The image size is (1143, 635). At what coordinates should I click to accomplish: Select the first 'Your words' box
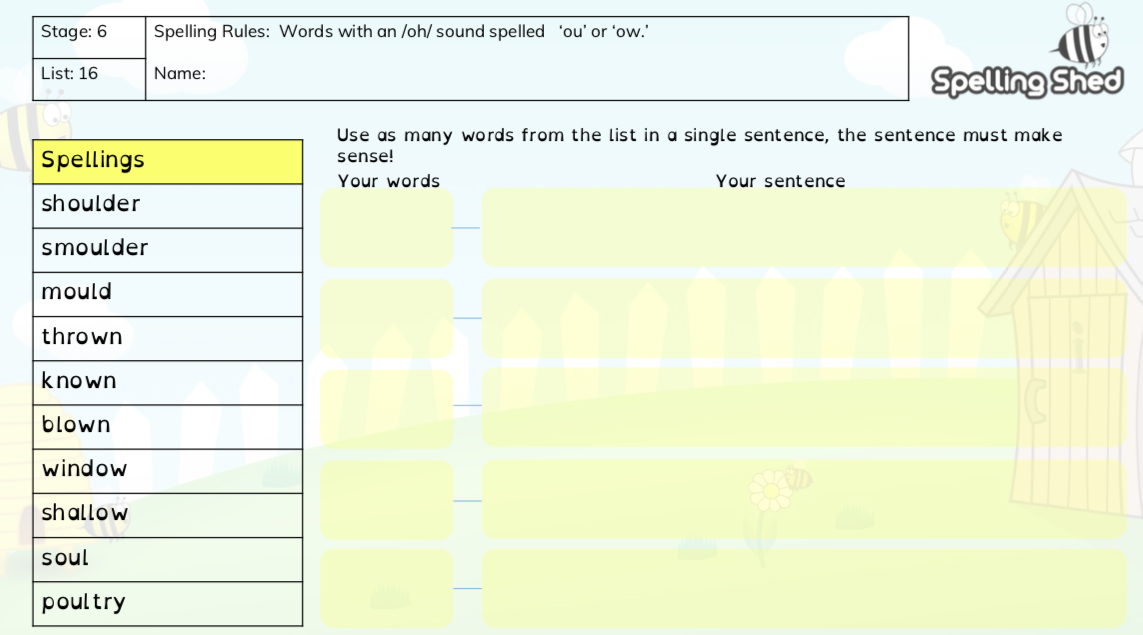tap(386, 228)
